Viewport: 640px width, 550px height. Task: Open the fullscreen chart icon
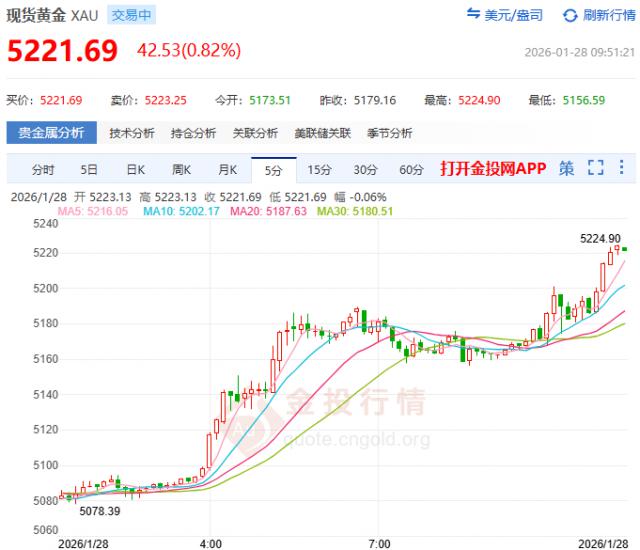point(596,167)
